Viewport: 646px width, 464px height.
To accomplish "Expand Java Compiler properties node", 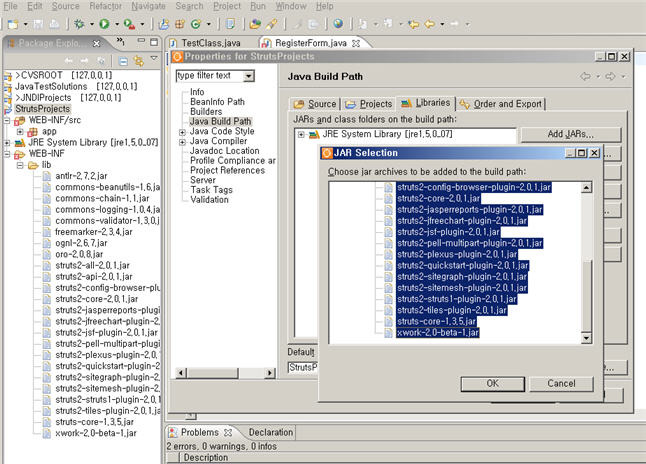I will tap(182, 142).
